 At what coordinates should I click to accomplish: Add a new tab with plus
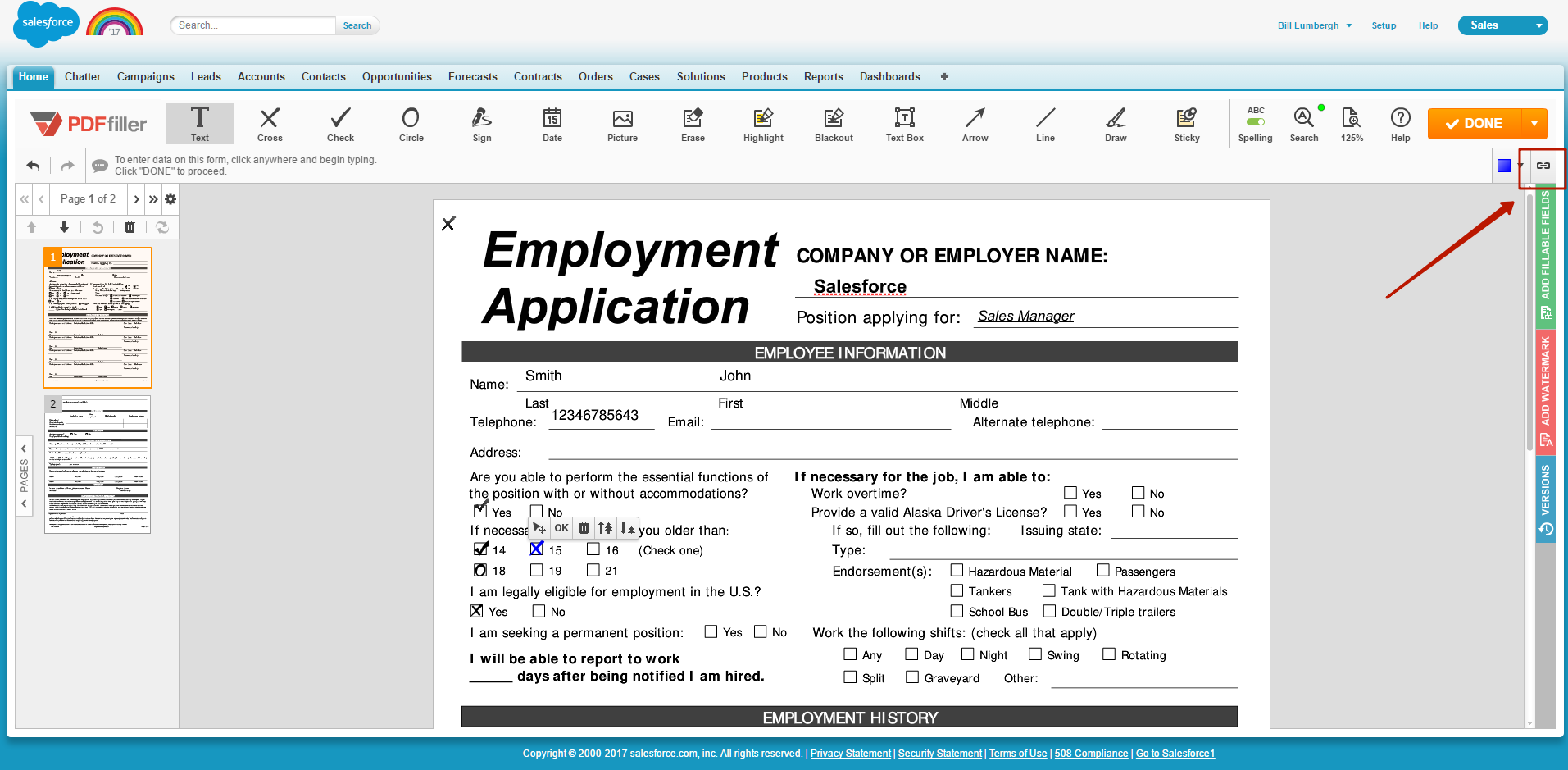[944, 76]
